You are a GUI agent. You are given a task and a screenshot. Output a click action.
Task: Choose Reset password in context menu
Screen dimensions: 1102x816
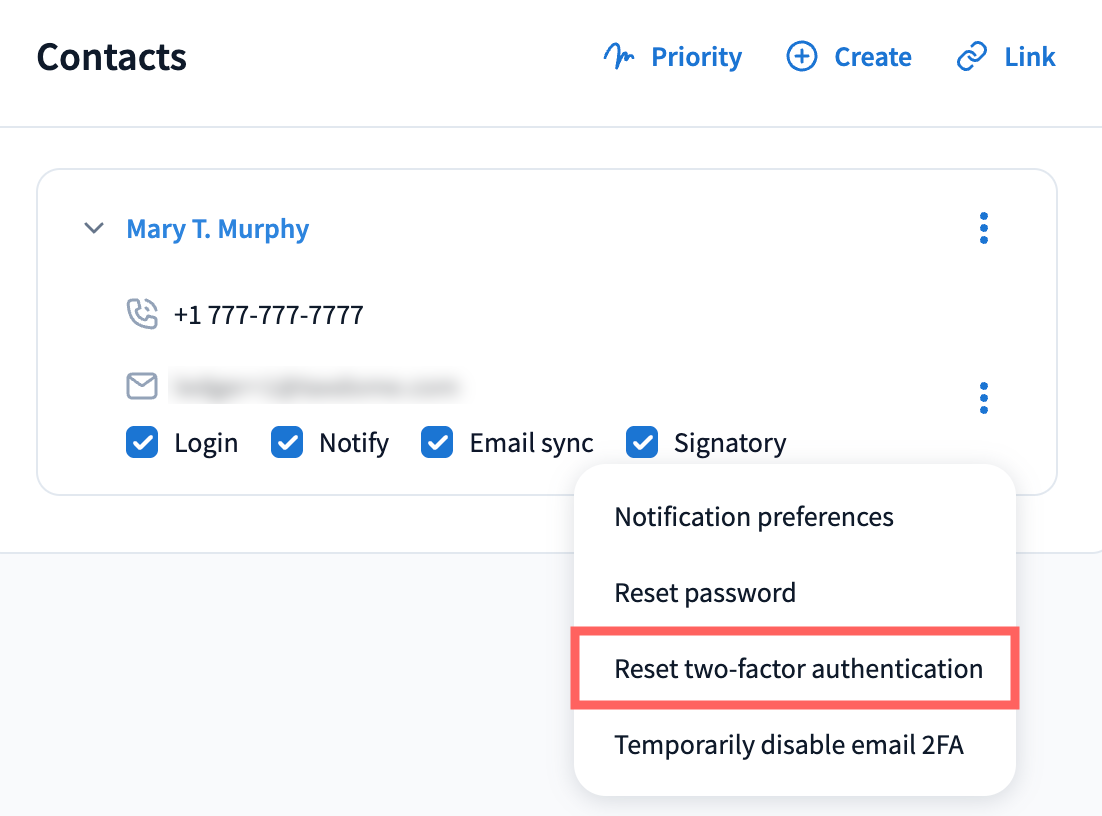(705, 593)
